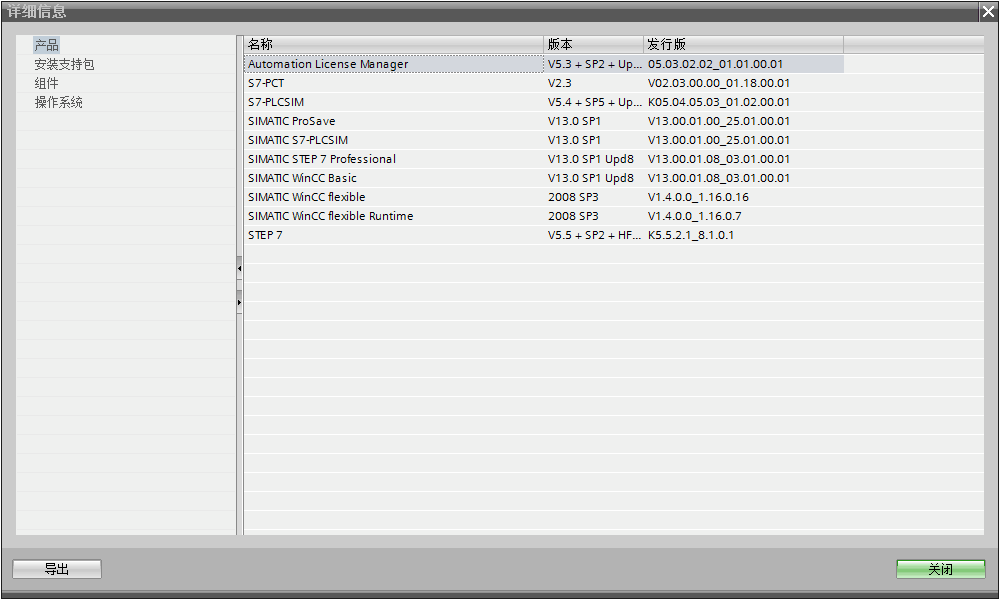Select the SIMATIC WinCC flexible name cell

click(393, 197)
